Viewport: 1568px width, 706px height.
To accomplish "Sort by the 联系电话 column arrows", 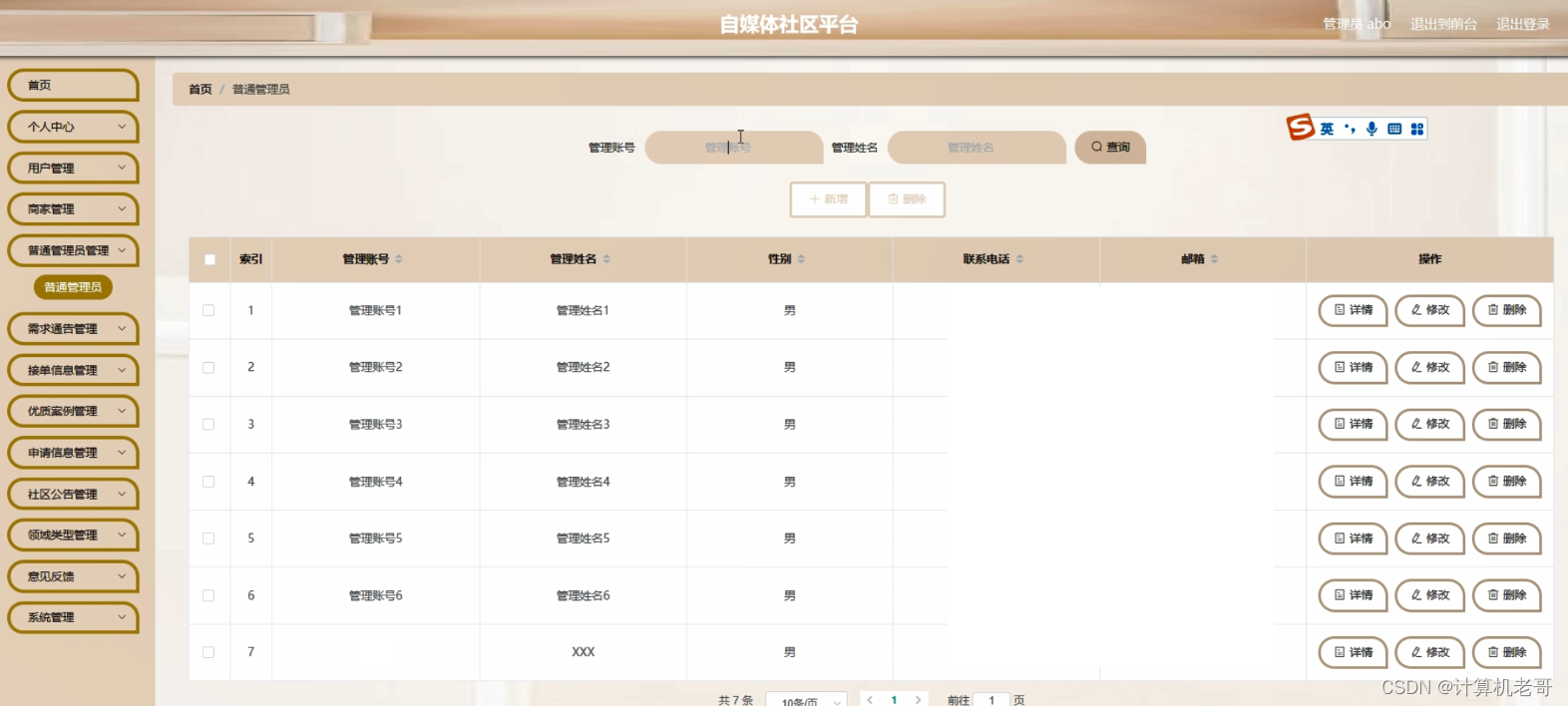I will 1019,259.
